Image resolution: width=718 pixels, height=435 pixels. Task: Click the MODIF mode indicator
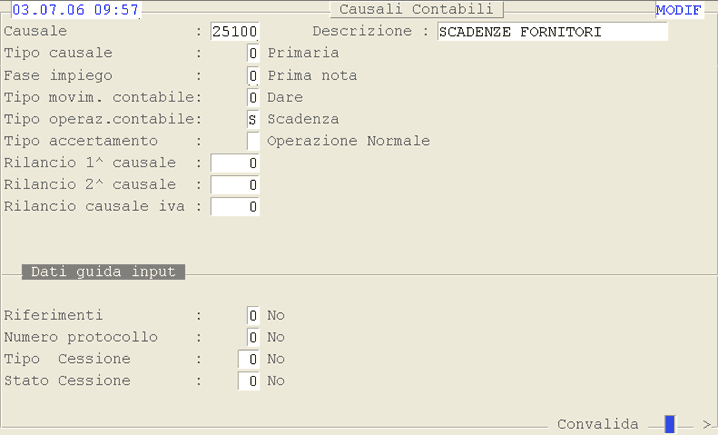point(679,10)
